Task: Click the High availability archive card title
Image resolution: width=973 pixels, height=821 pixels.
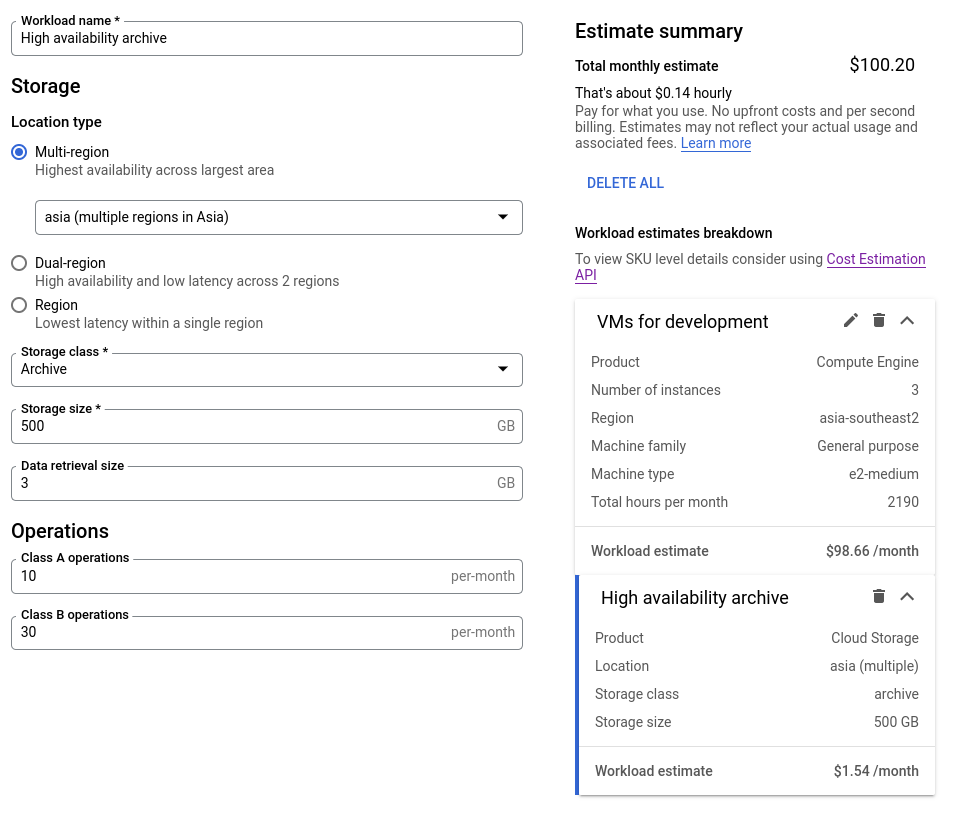Action: point(694,598)
